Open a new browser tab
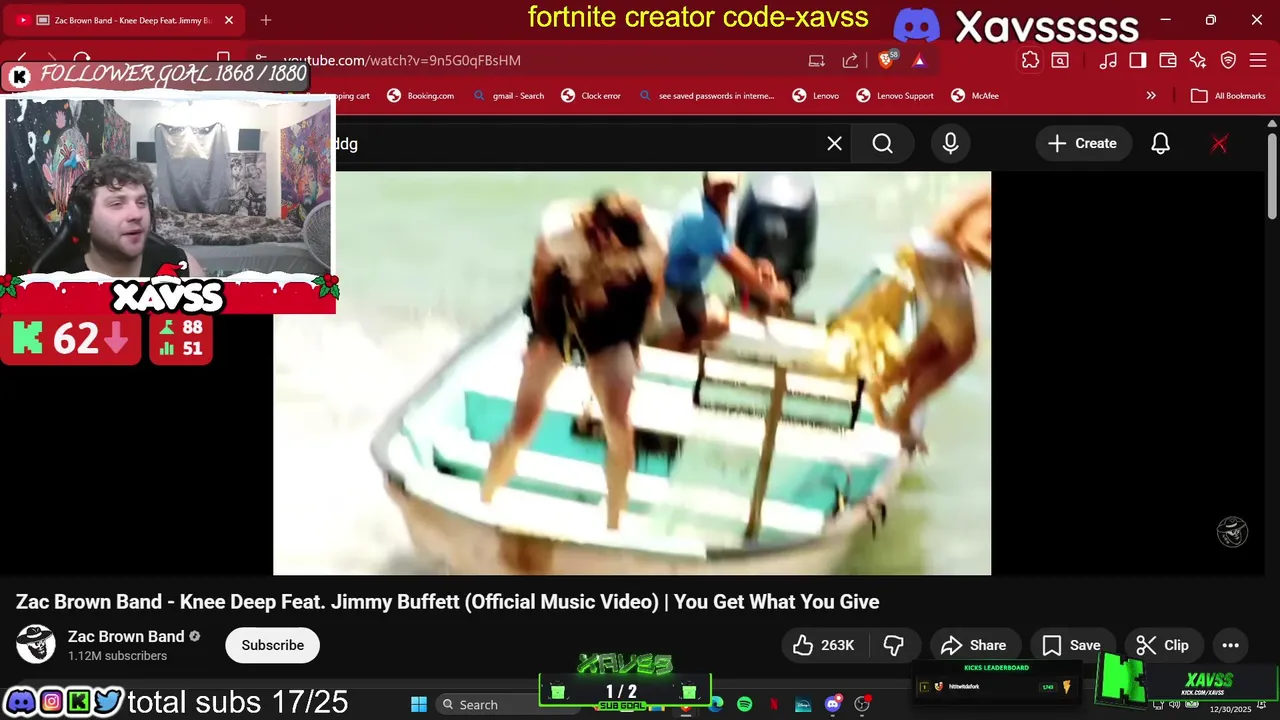 tap(266, 20)
